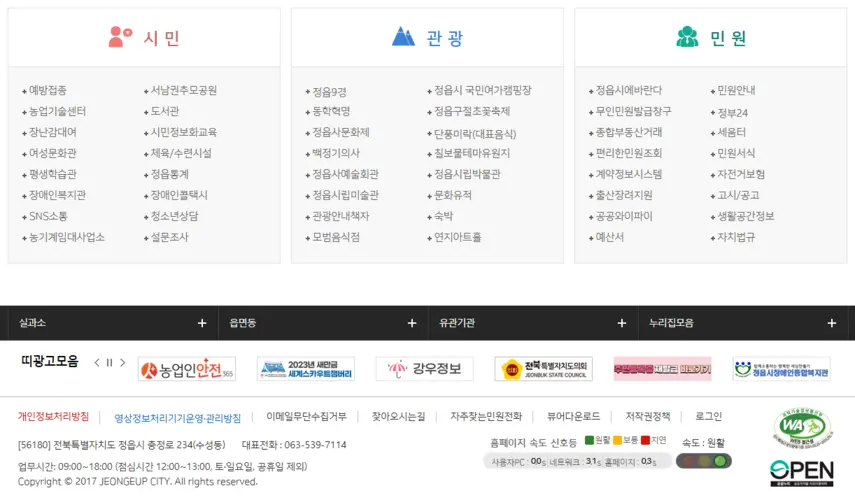Image resolution: width=855 pixels, height=500 pixels.
Task: Open the pink 무인민원발급 banner
Action: pos(663,369)
